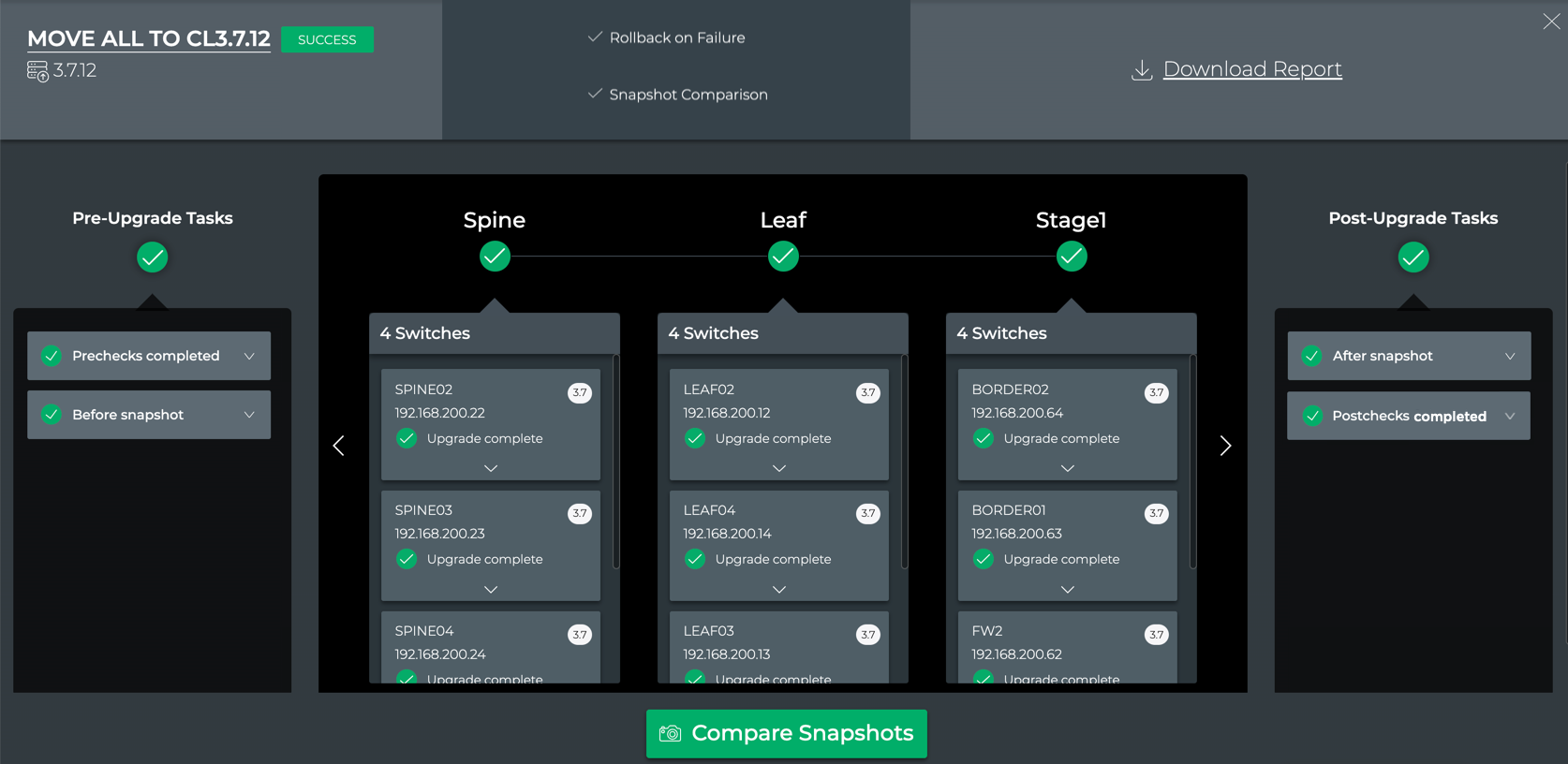Expand LEAF02 switch details chevron
Screen dimensions: 1568x764
pyautogui.click(x=778, y=468)
